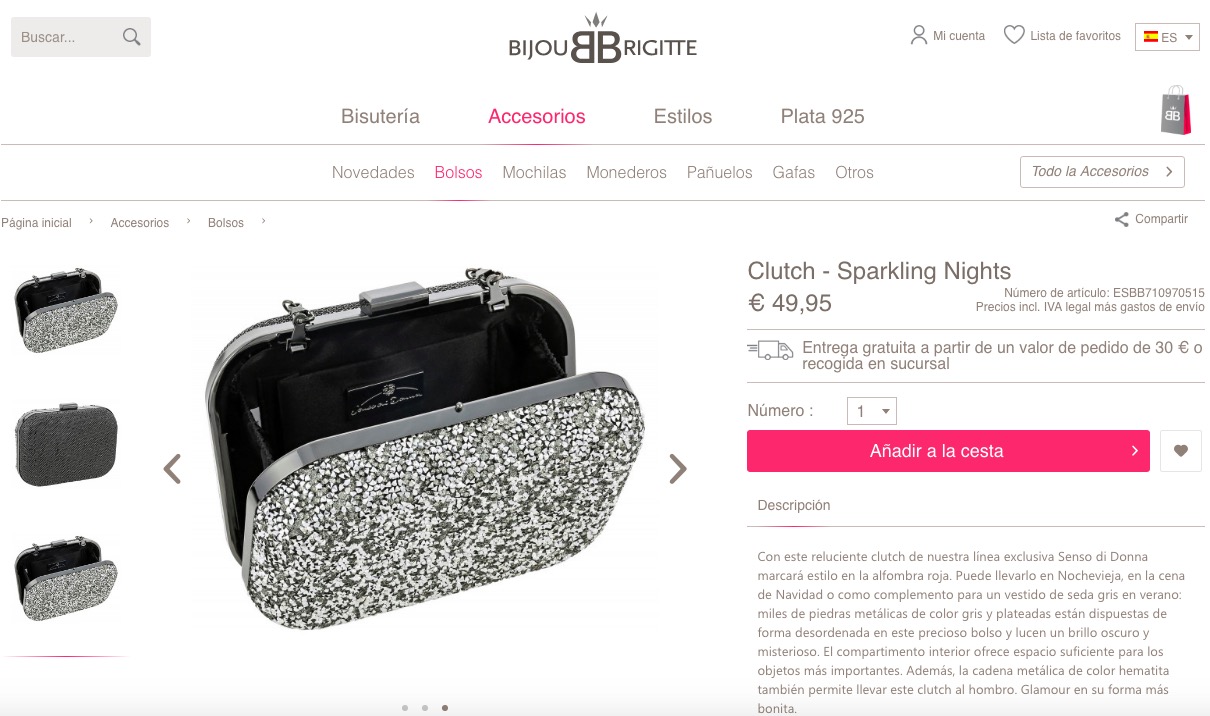Go to Accesorios breadcrumb link
This screenshot has height=716, width=1210.
click(x=139, y=223)
